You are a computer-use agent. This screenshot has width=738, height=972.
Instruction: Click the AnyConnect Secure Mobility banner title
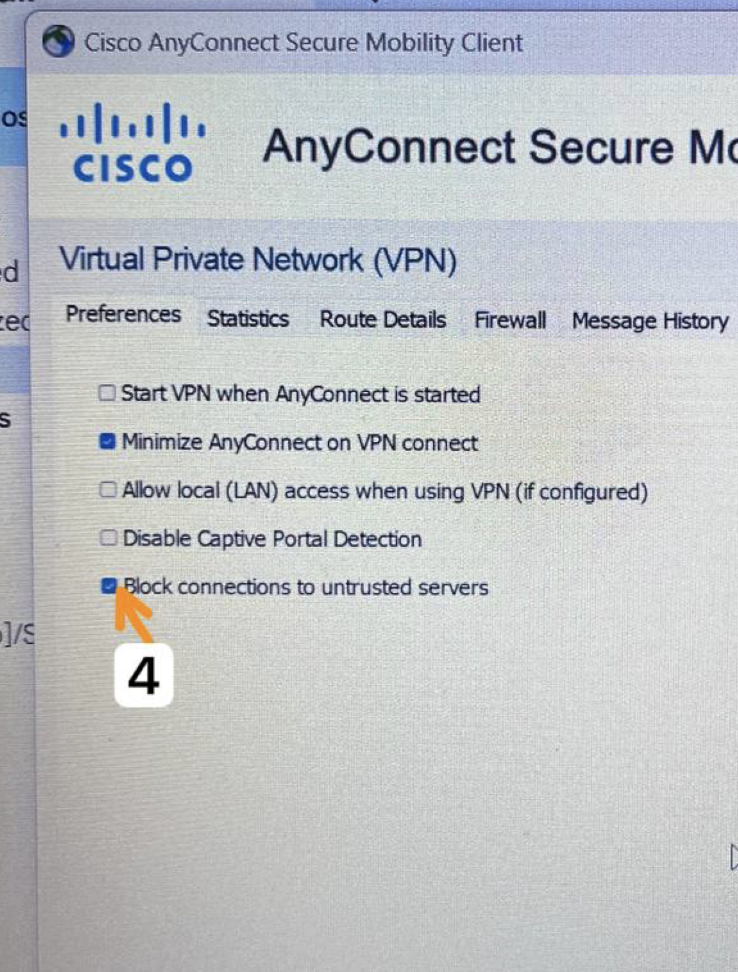click(499, 148)
